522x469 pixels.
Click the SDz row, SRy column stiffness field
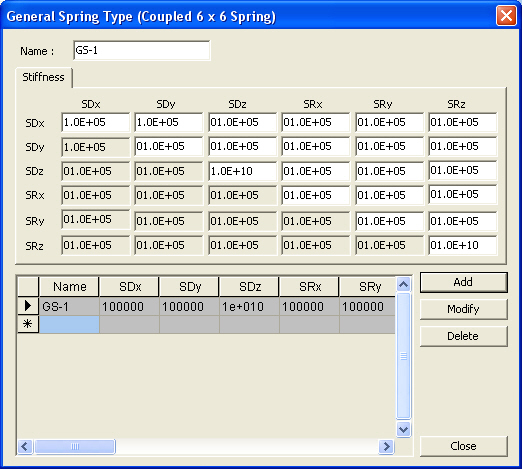[x=389, y=171]
